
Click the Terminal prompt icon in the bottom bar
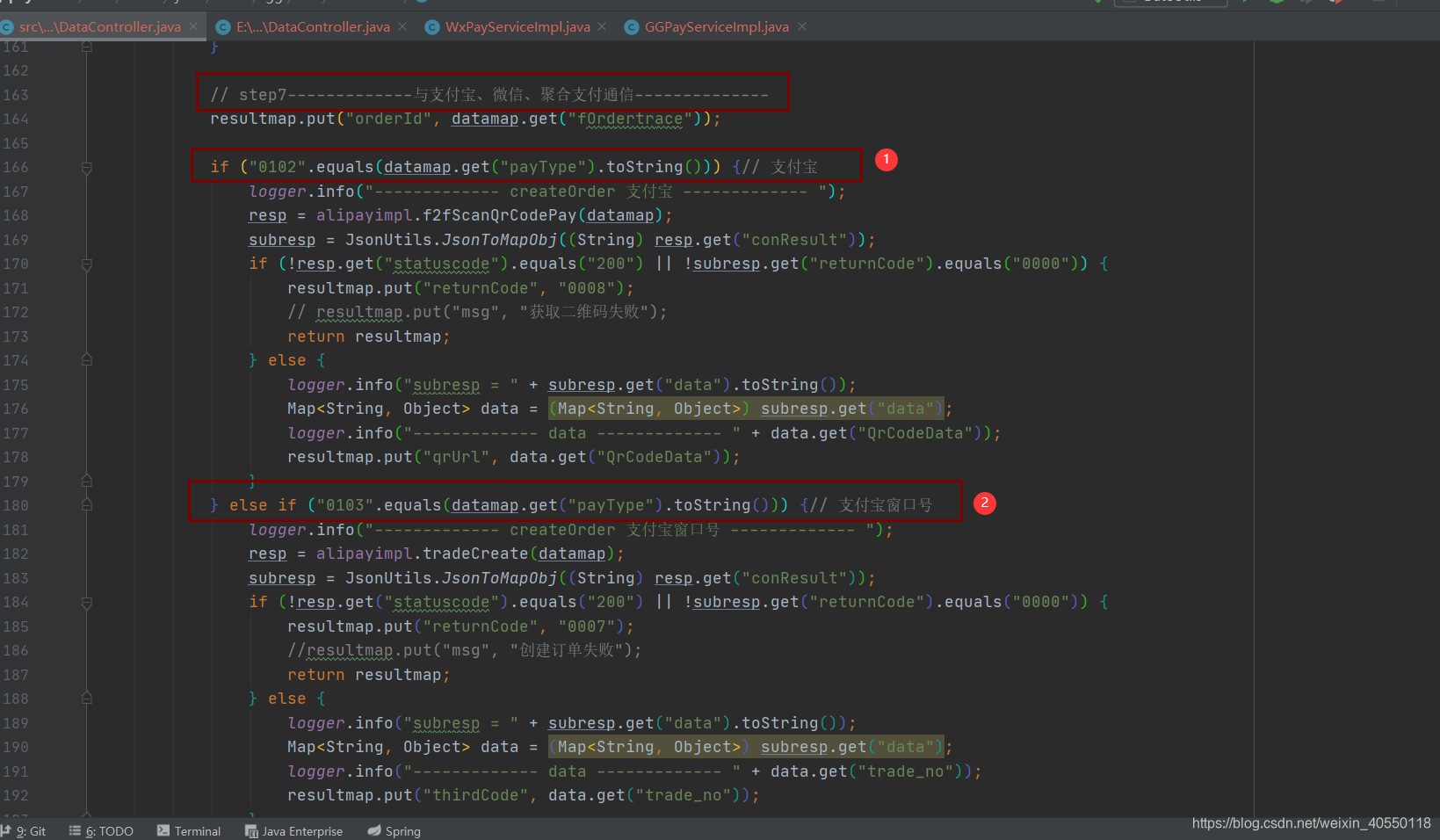[163, 830]
